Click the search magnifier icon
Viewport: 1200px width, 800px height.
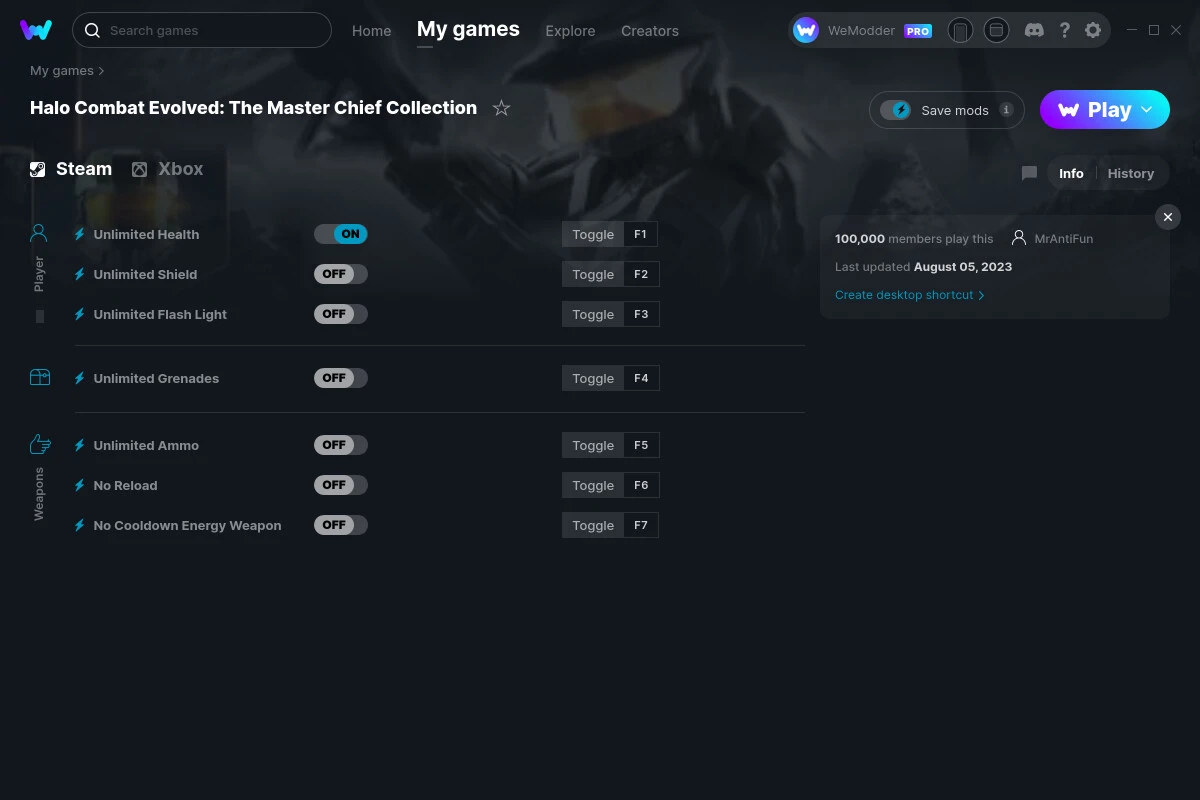point(92,30)
